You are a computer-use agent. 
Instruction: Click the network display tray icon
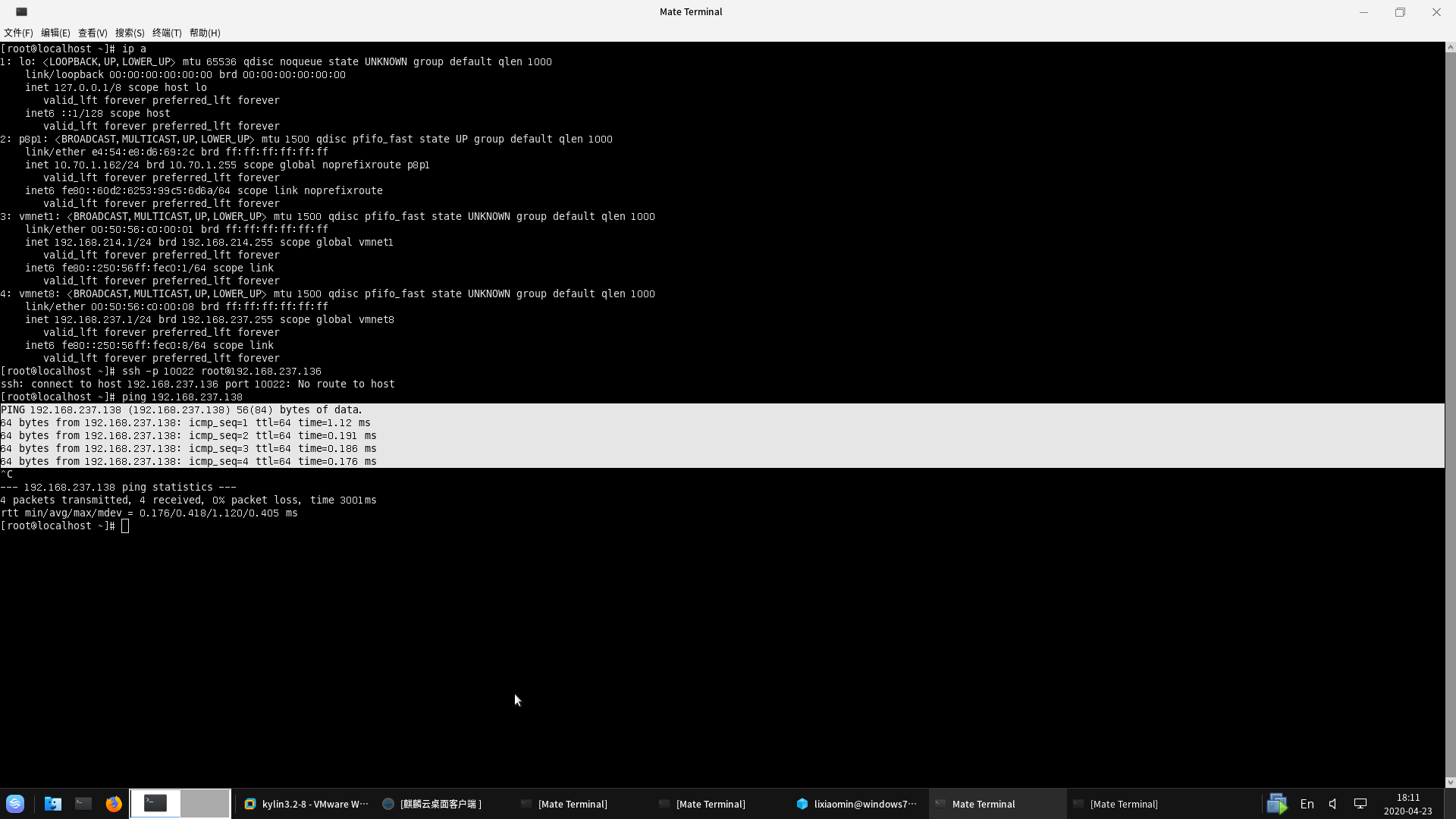coord(1360,804)
